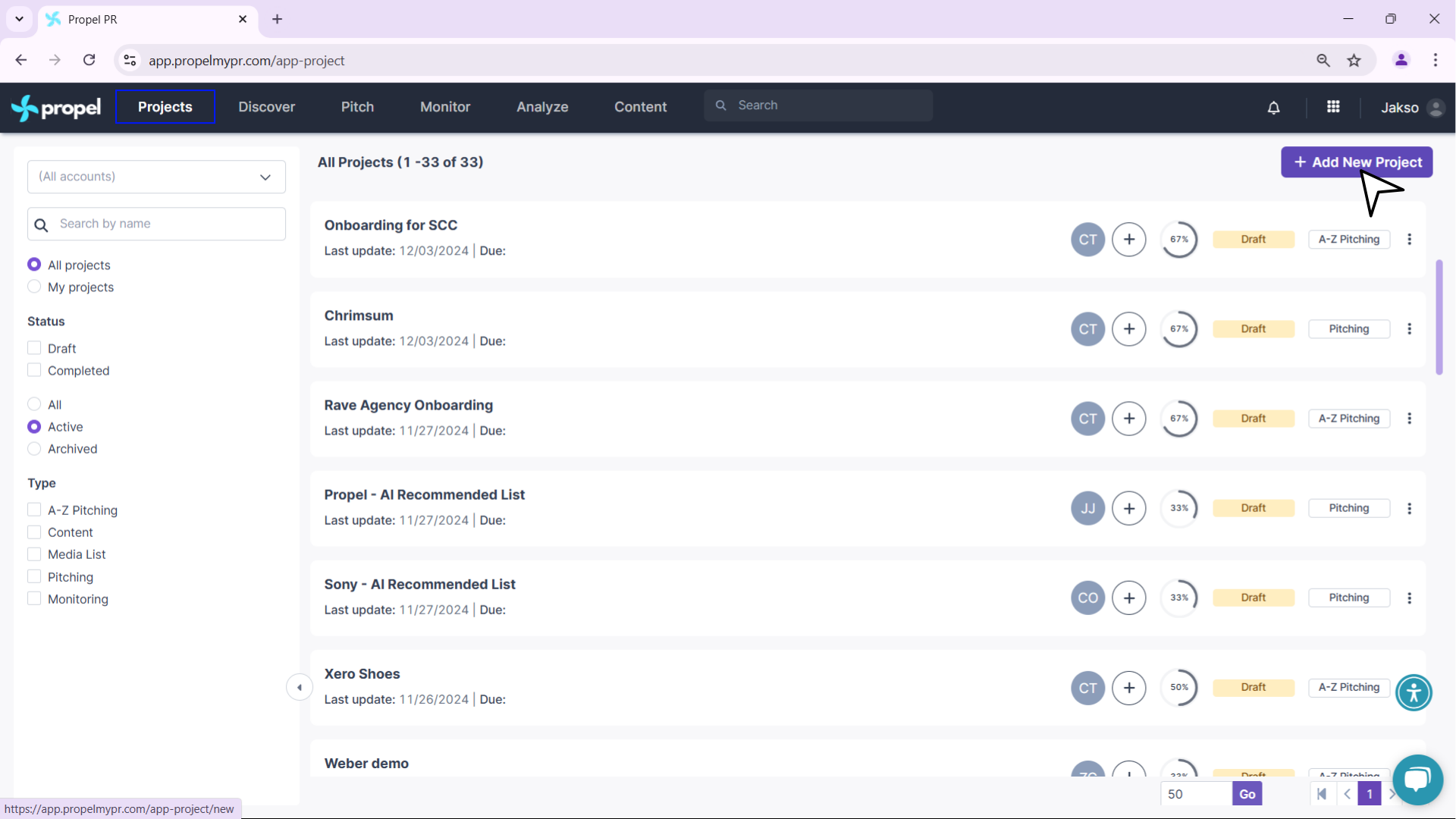The image size is (1456, 819).
Task: Open the accessibility widget
Action: point(1414,692)
